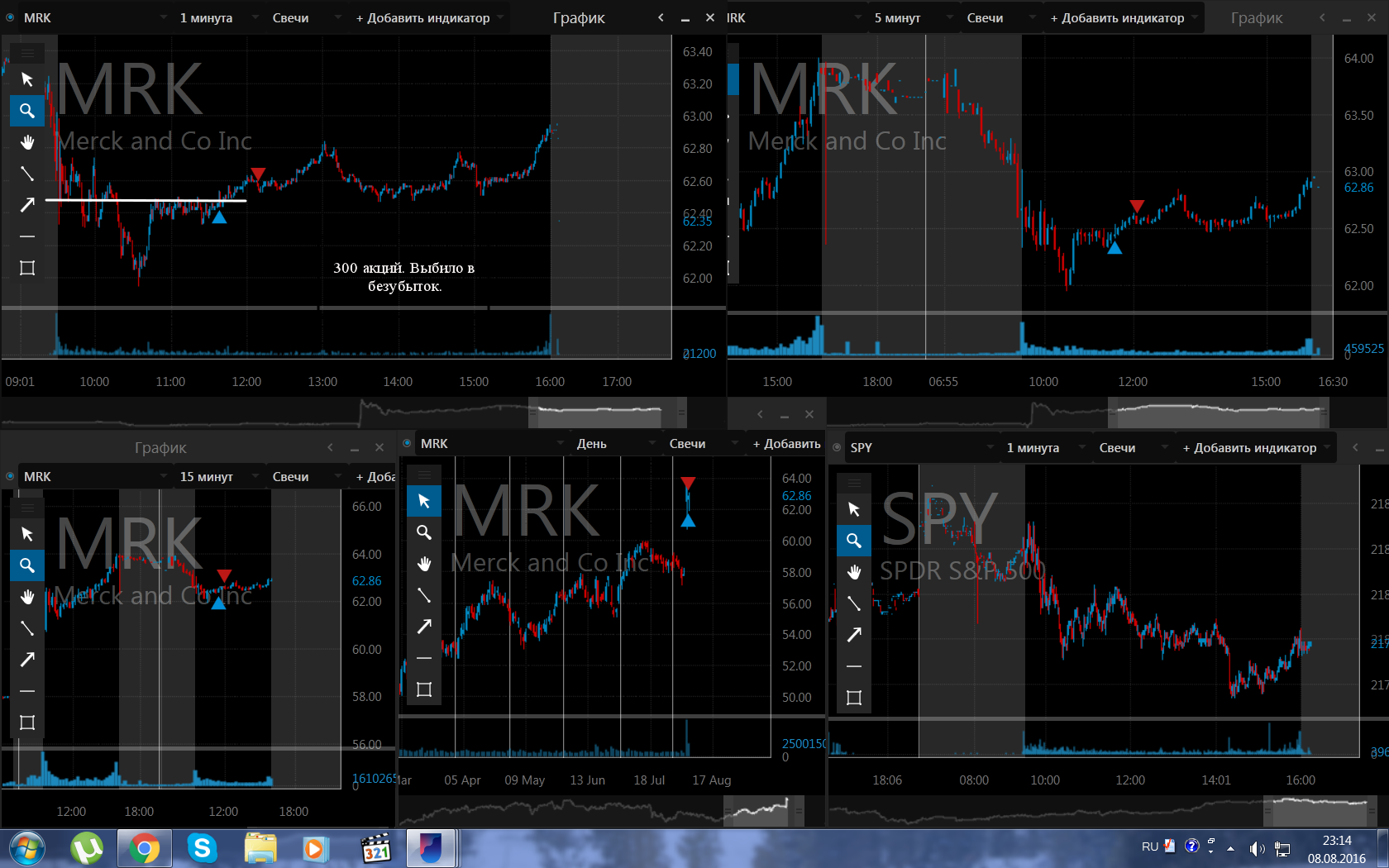The width and height of the screenshot is (1389, 868).
Task: Choose the rectangle drawing tool in the 15-minute MRK chart
Action: point(27,723)
